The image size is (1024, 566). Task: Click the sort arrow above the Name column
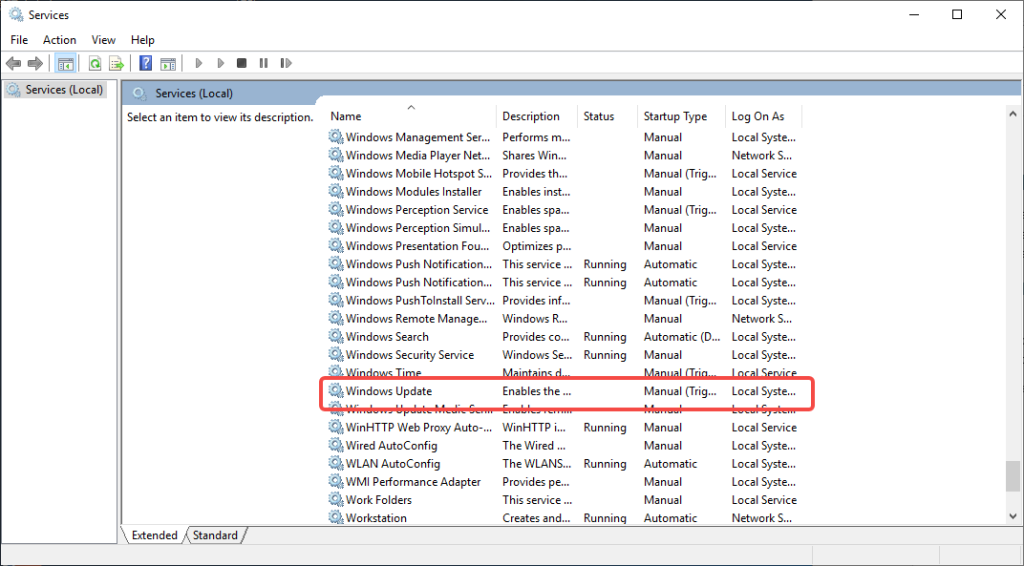click(411, 108)
